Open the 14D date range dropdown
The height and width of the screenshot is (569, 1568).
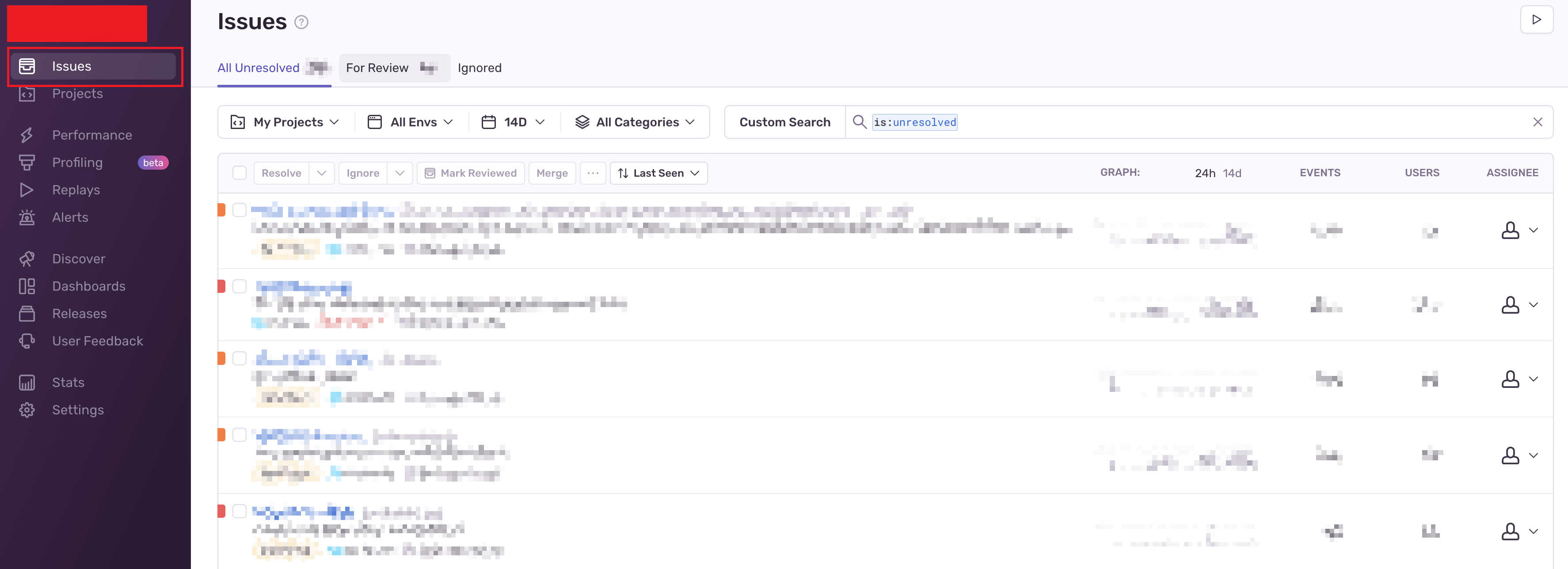[513, 122]
